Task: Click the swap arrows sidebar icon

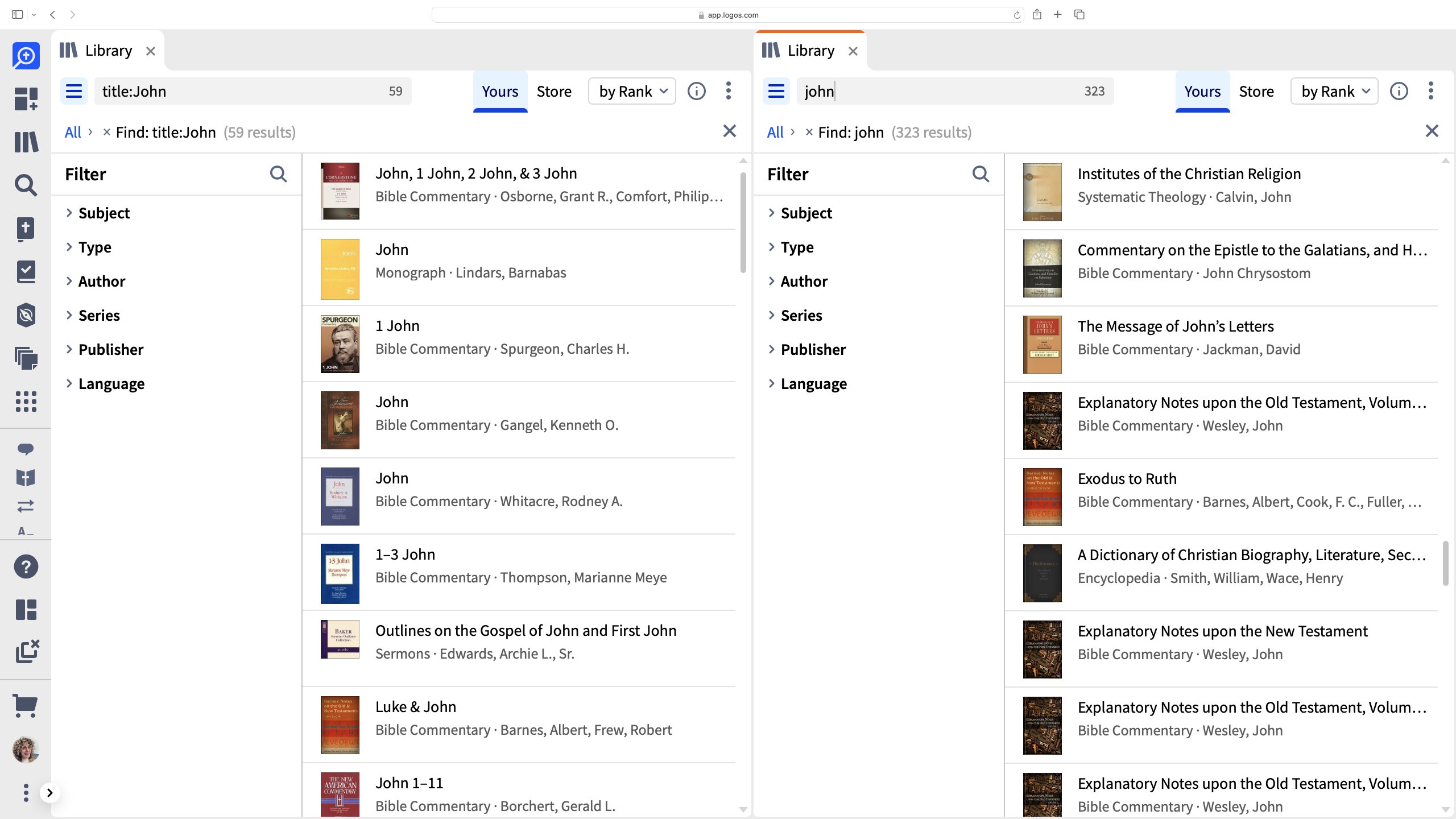Action: [x=26, y=506]
